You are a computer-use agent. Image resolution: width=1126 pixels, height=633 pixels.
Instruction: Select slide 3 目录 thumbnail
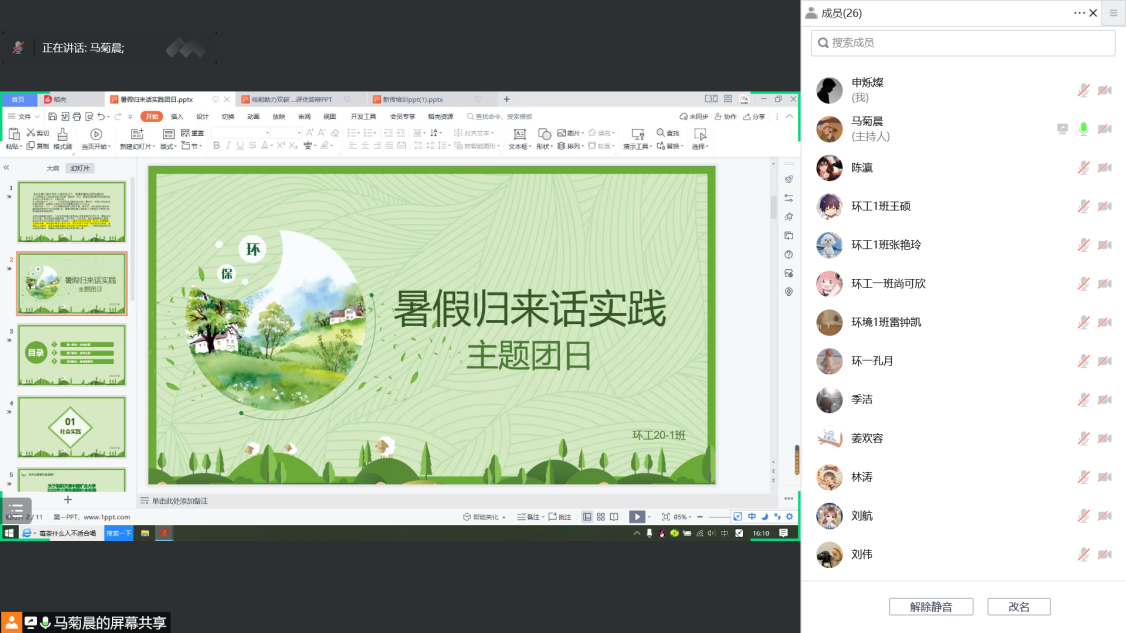coord(72,354)
